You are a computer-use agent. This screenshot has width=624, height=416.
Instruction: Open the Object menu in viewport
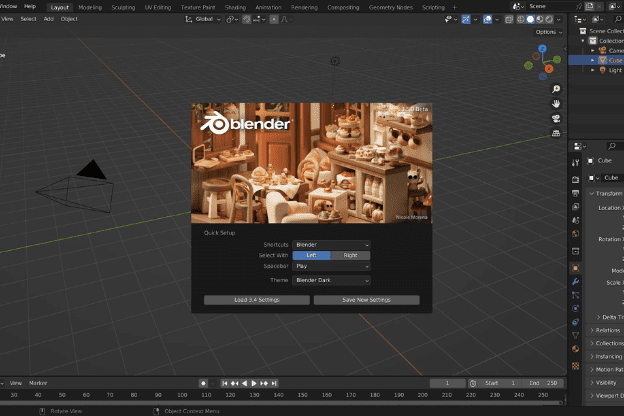pos(69,19)
